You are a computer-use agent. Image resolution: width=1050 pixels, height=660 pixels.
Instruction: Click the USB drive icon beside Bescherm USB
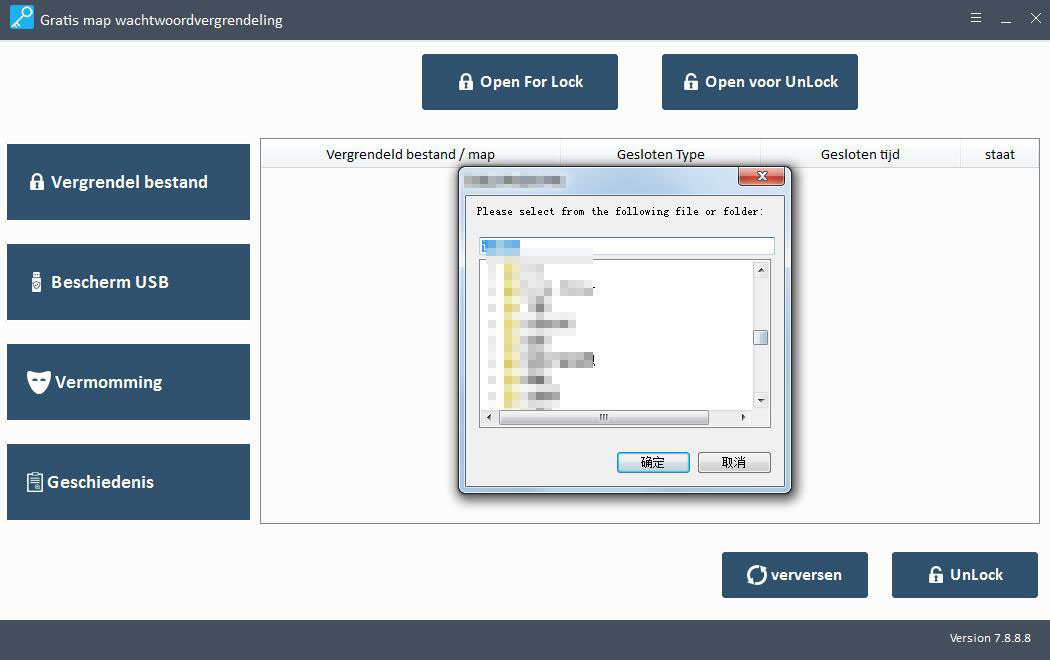click(x=37, y=282)
